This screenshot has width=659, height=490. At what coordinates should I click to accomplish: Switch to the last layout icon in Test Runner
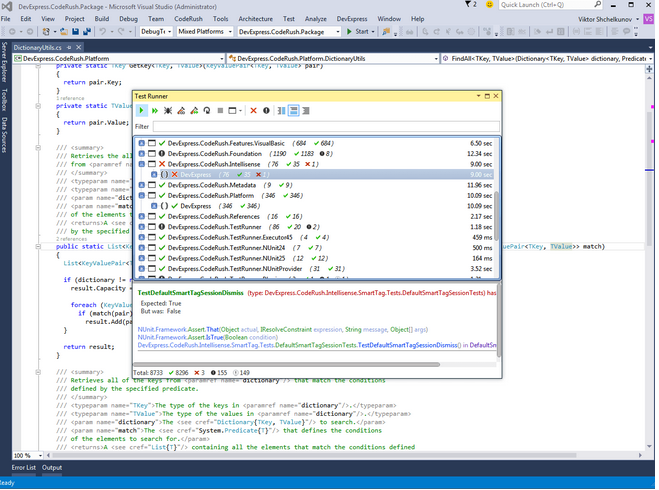click(x=306, y=111)
